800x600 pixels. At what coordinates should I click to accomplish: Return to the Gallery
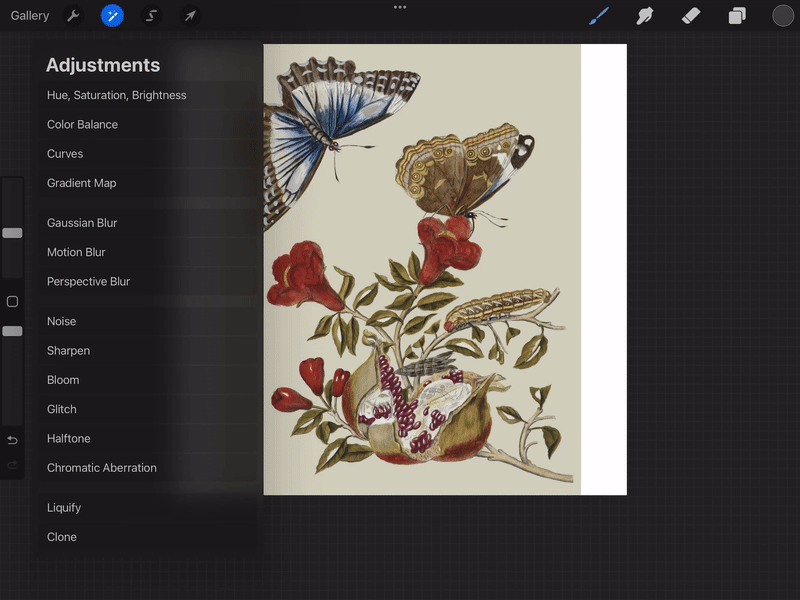(30, 16)
